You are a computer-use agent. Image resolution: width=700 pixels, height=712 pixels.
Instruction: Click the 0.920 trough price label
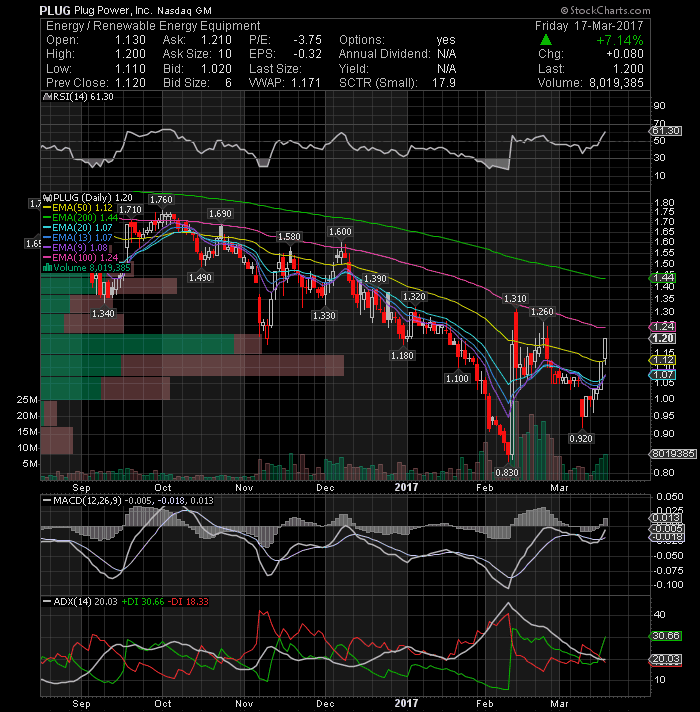[x=581, y=439]
